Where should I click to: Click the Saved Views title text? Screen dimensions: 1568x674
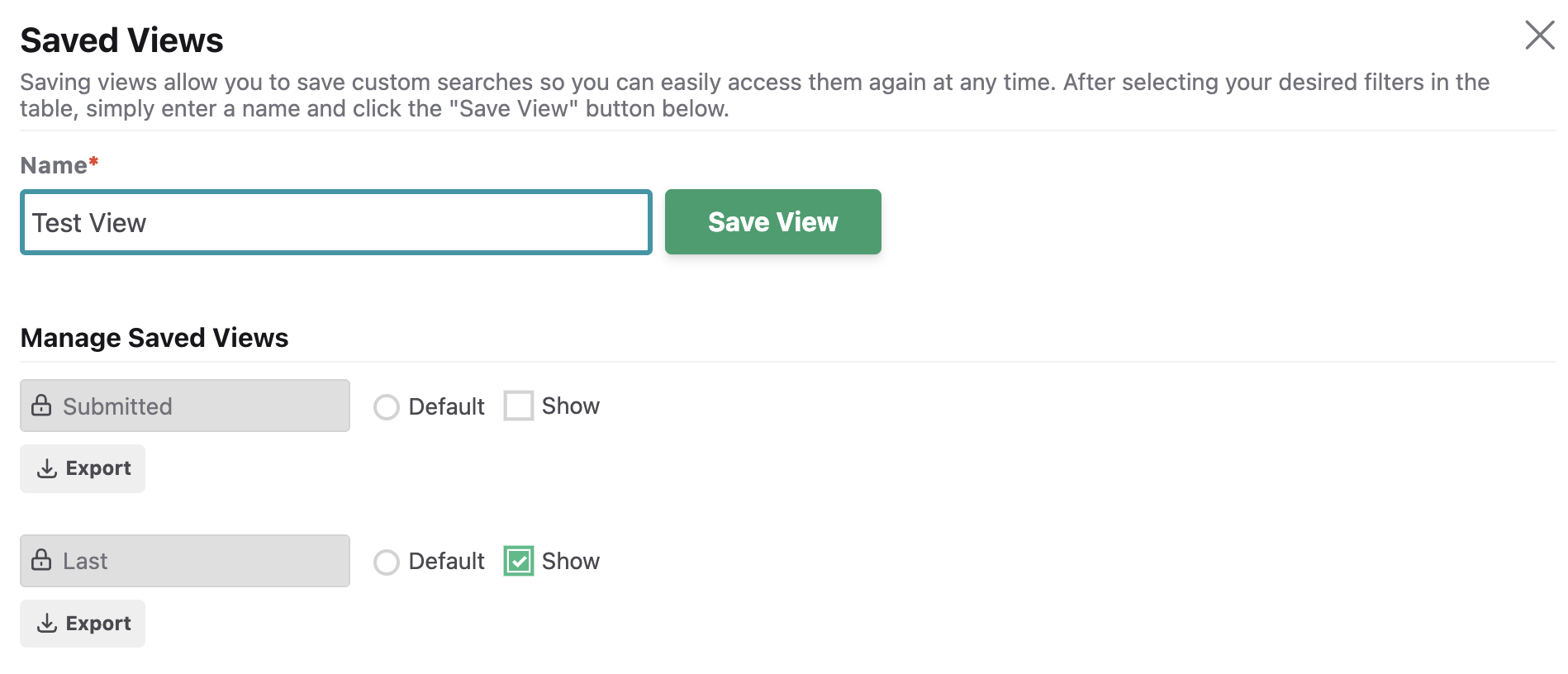pyautogui.click(x=122, y=39)
